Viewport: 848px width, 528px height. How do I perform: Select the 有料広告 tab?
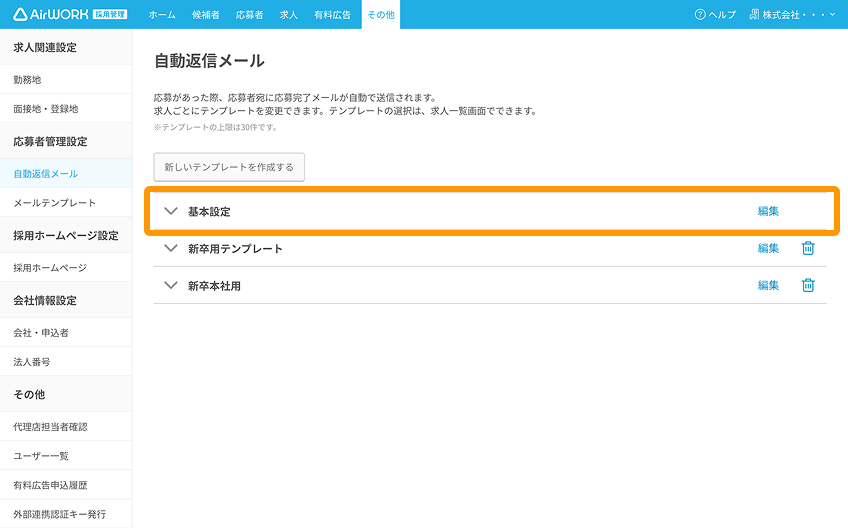[x=332, y=15]
